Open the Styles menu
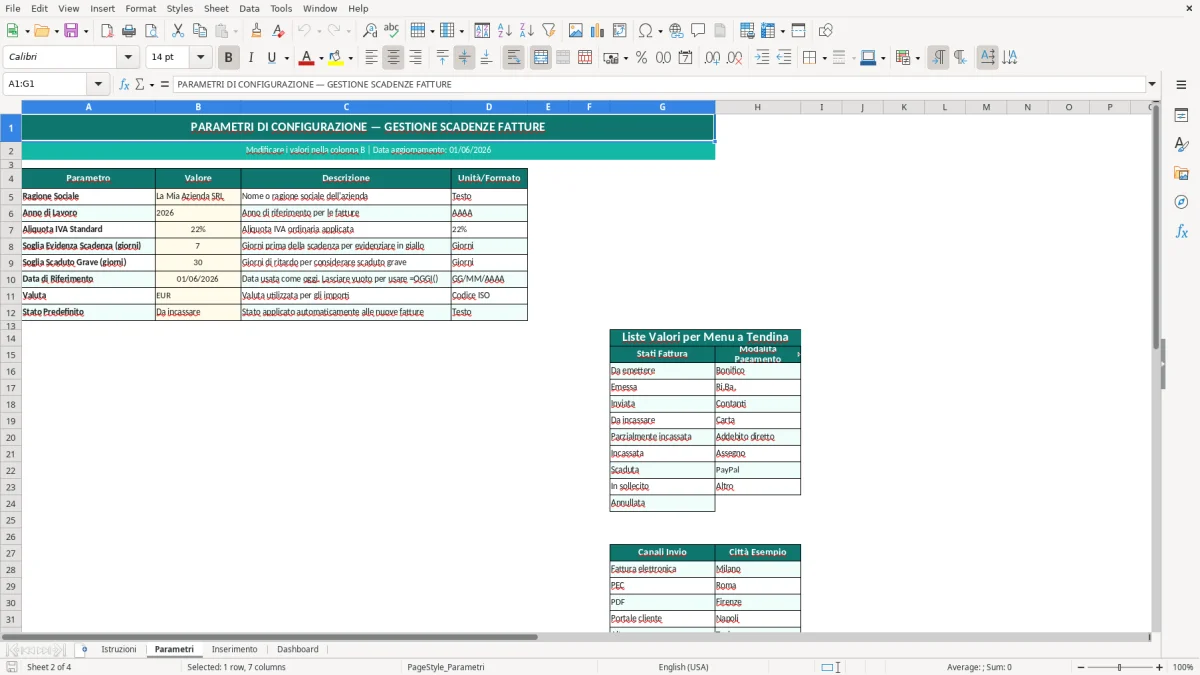The image size is (1200, 675). [x=180, y=8]
